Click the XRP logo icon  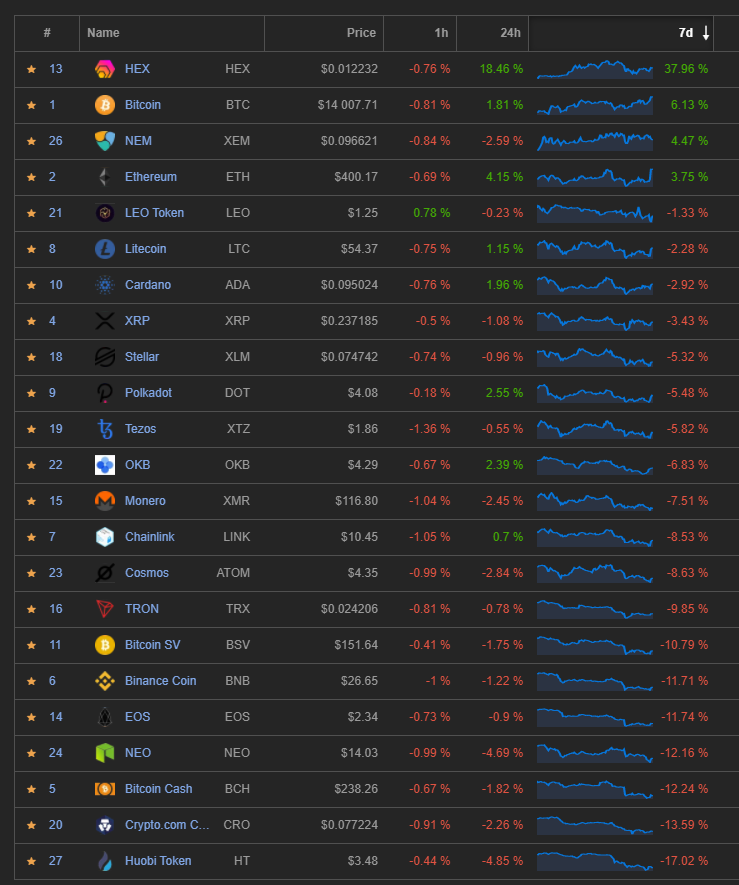(105, 321)
